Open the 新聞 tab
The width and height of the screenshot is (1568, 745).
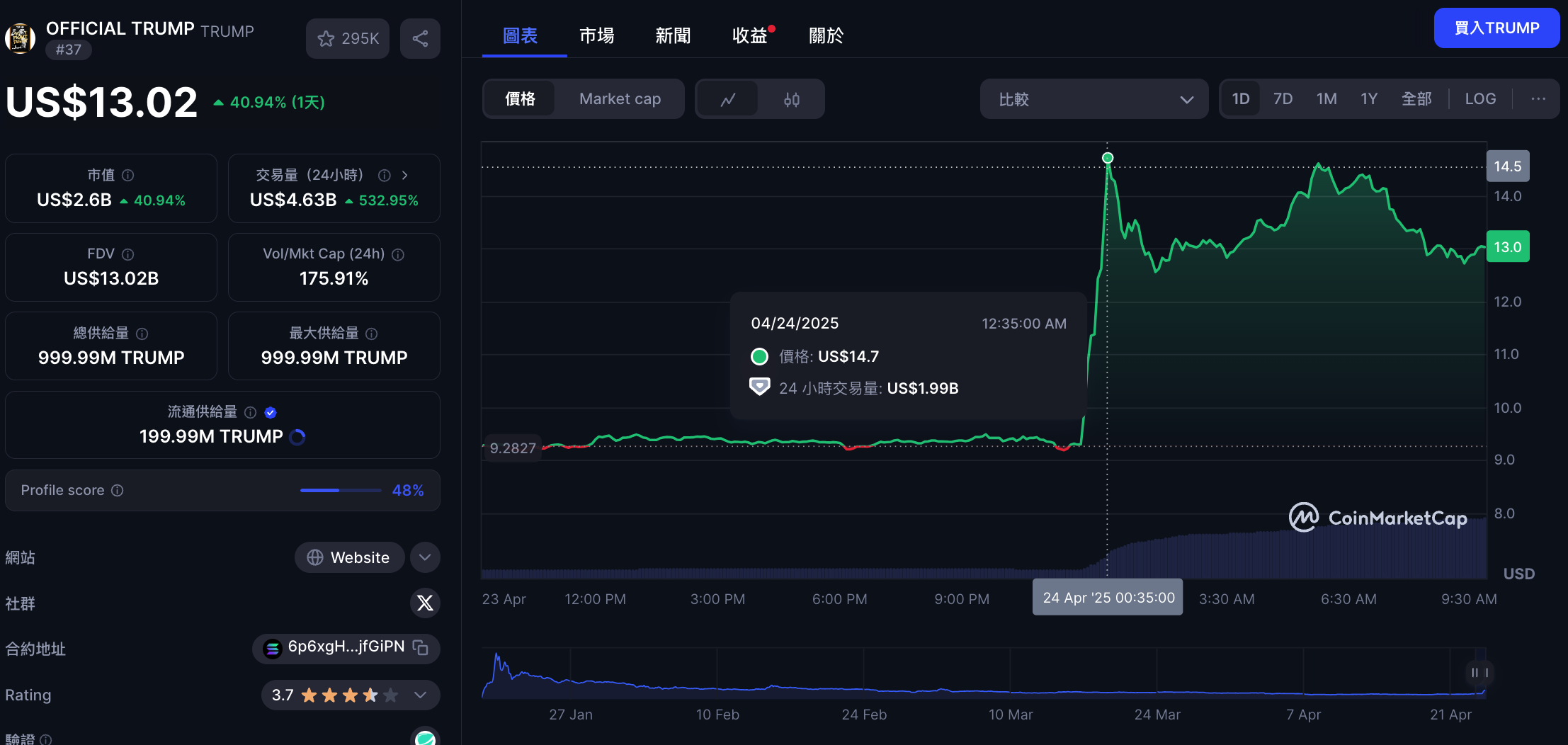pos(673,35)
